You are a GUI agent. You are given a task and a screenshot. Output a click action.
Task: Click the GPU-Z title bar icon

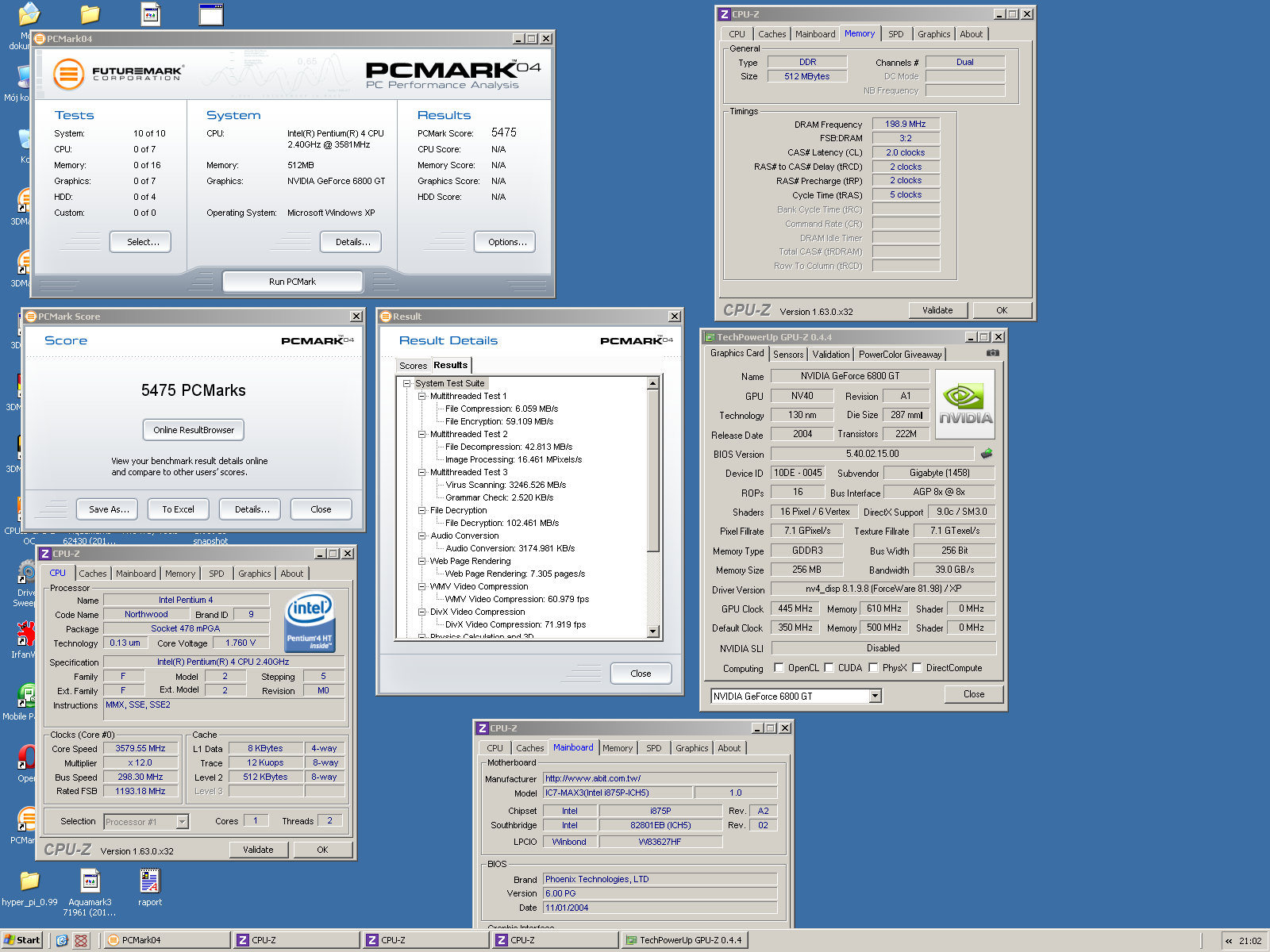710,337
